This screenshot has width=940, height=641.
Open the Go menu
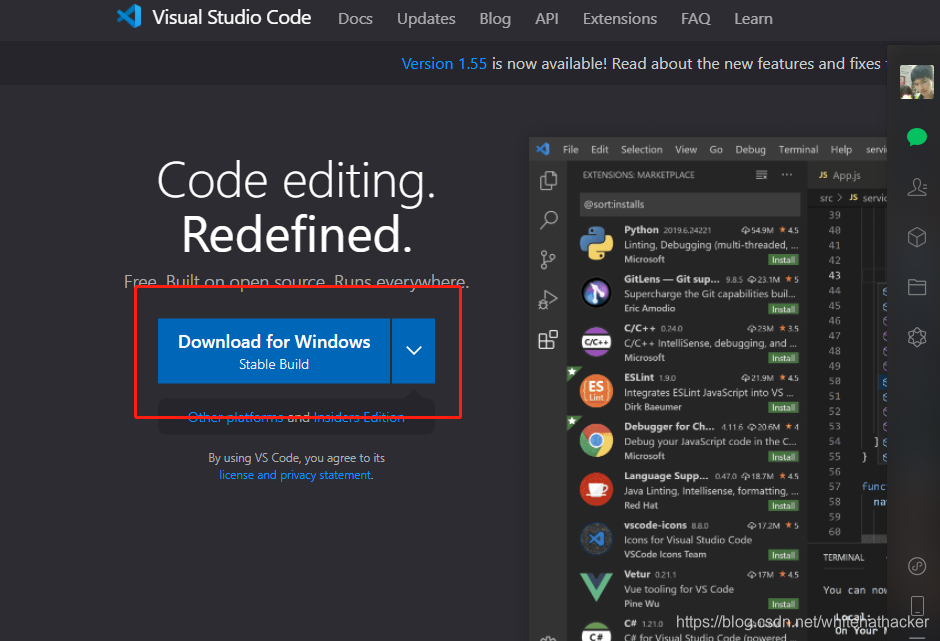coord(716,149)
